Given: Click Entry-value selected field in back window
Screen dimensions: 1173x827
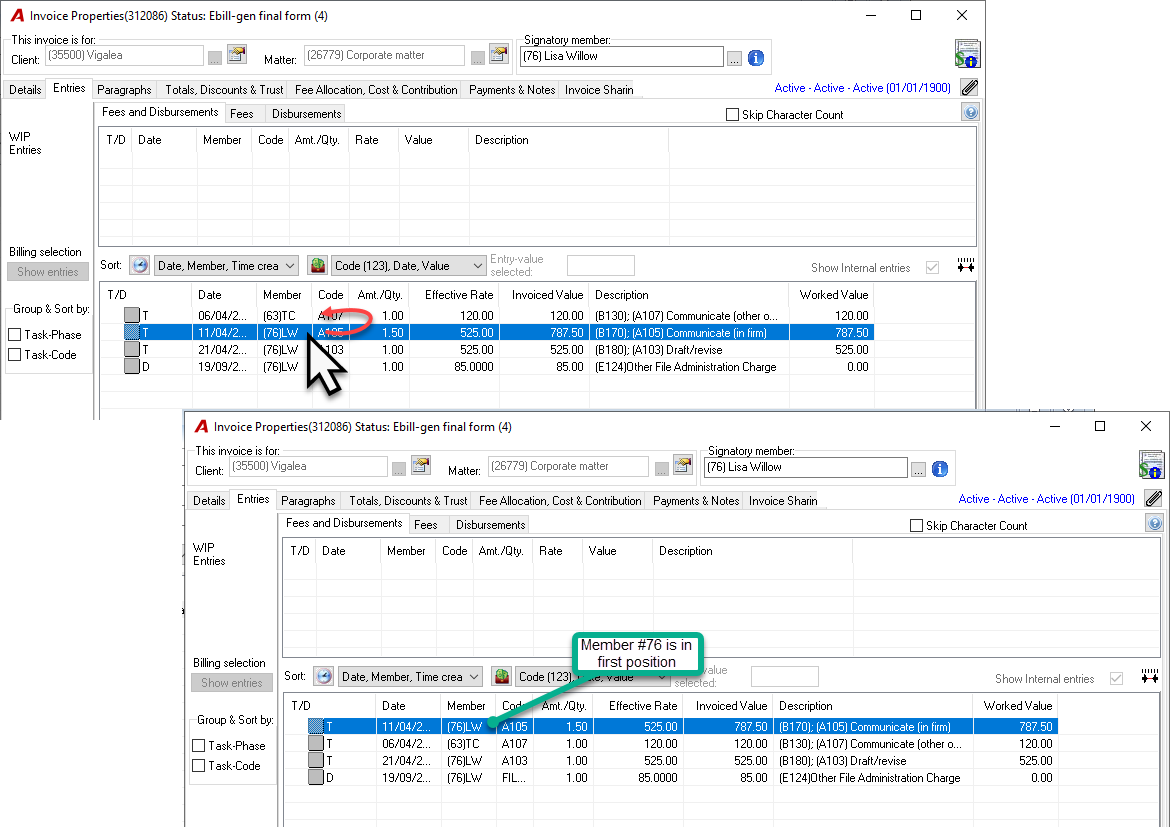Looking at the screenshot, I should pos(601,266).
